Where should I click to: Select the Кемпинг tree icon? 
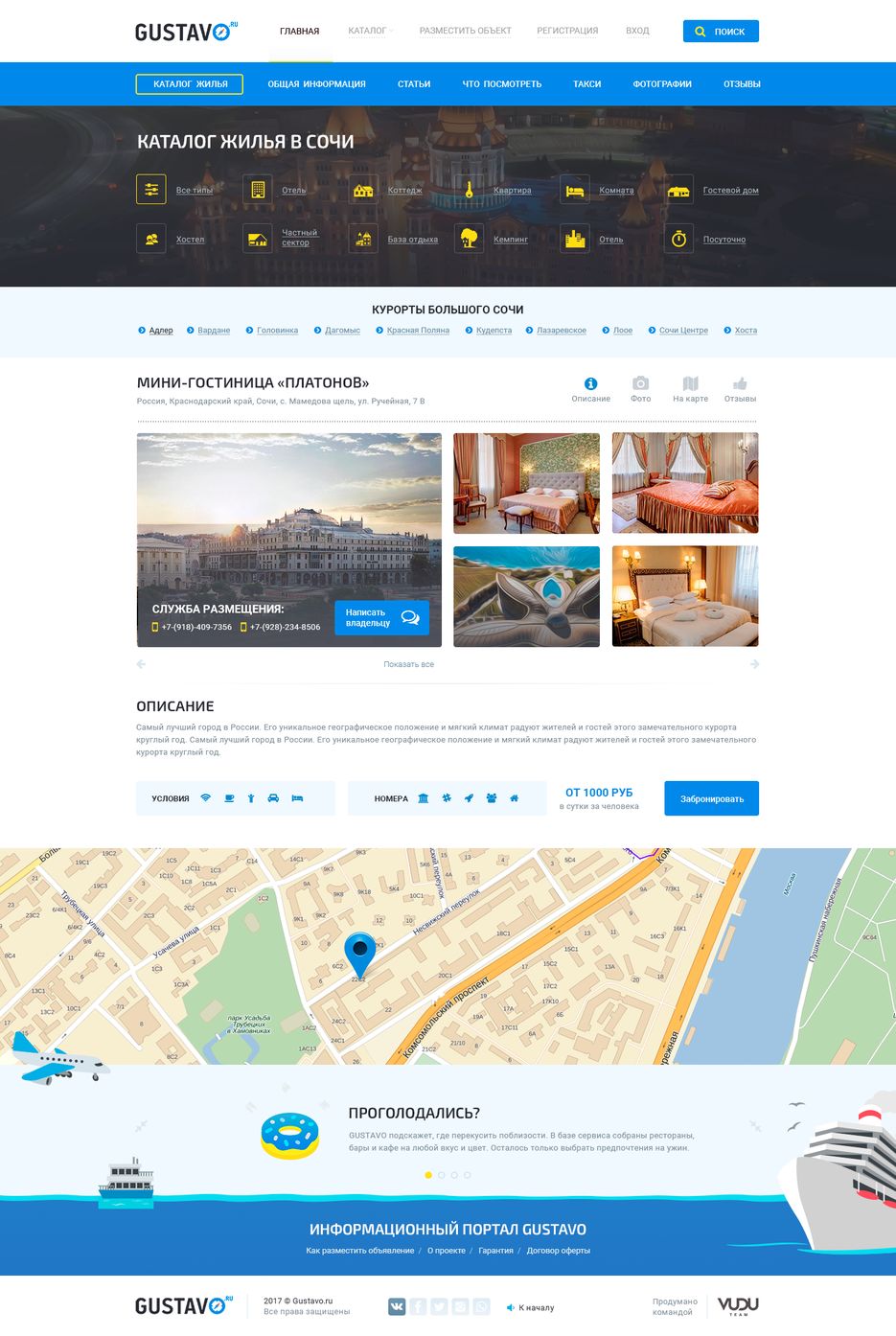(x=469, y=239)
